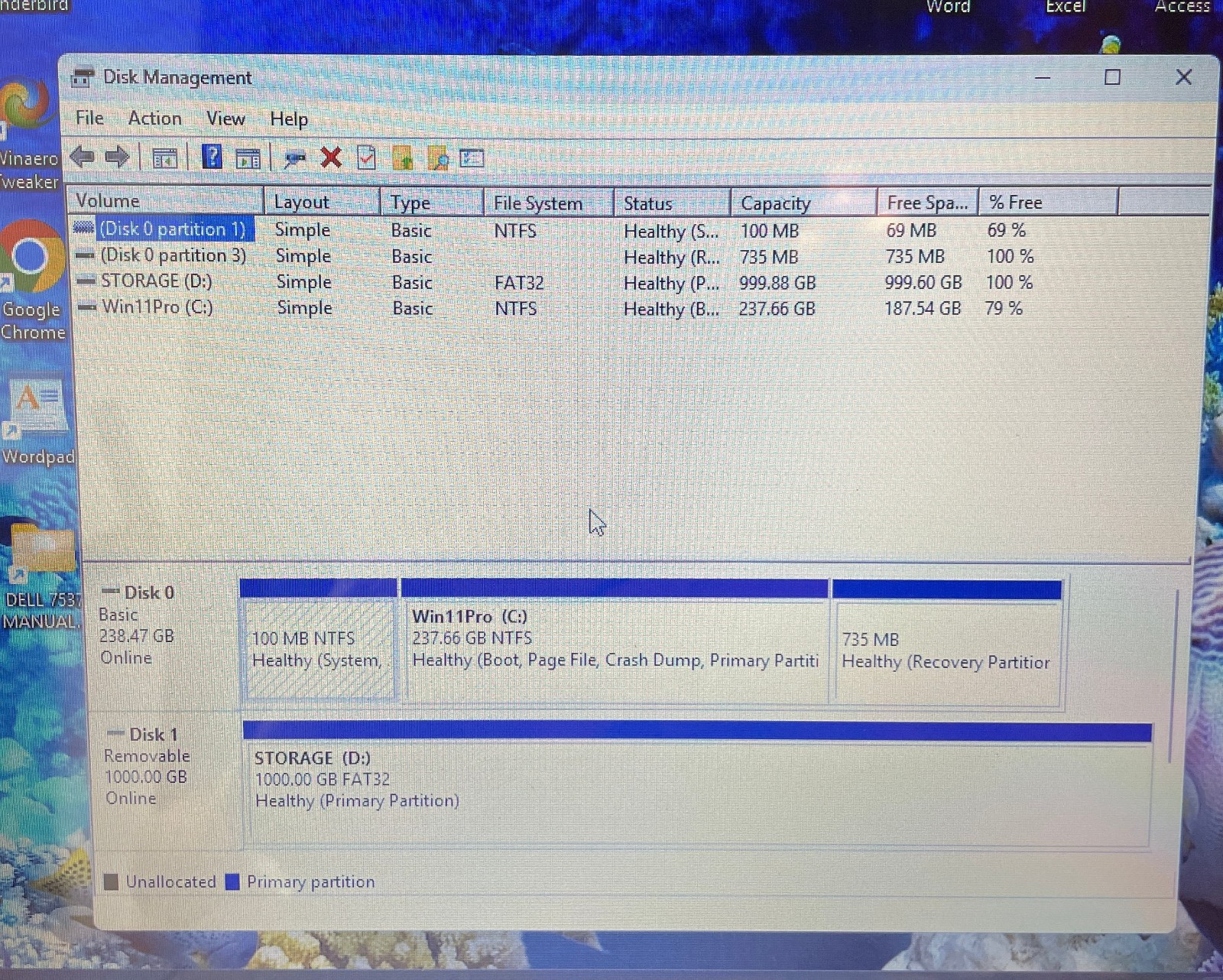Image resolution: width=1223 pixels, height=980 pixels.
Task: Sort by the Volume column header
Action: 165,201
